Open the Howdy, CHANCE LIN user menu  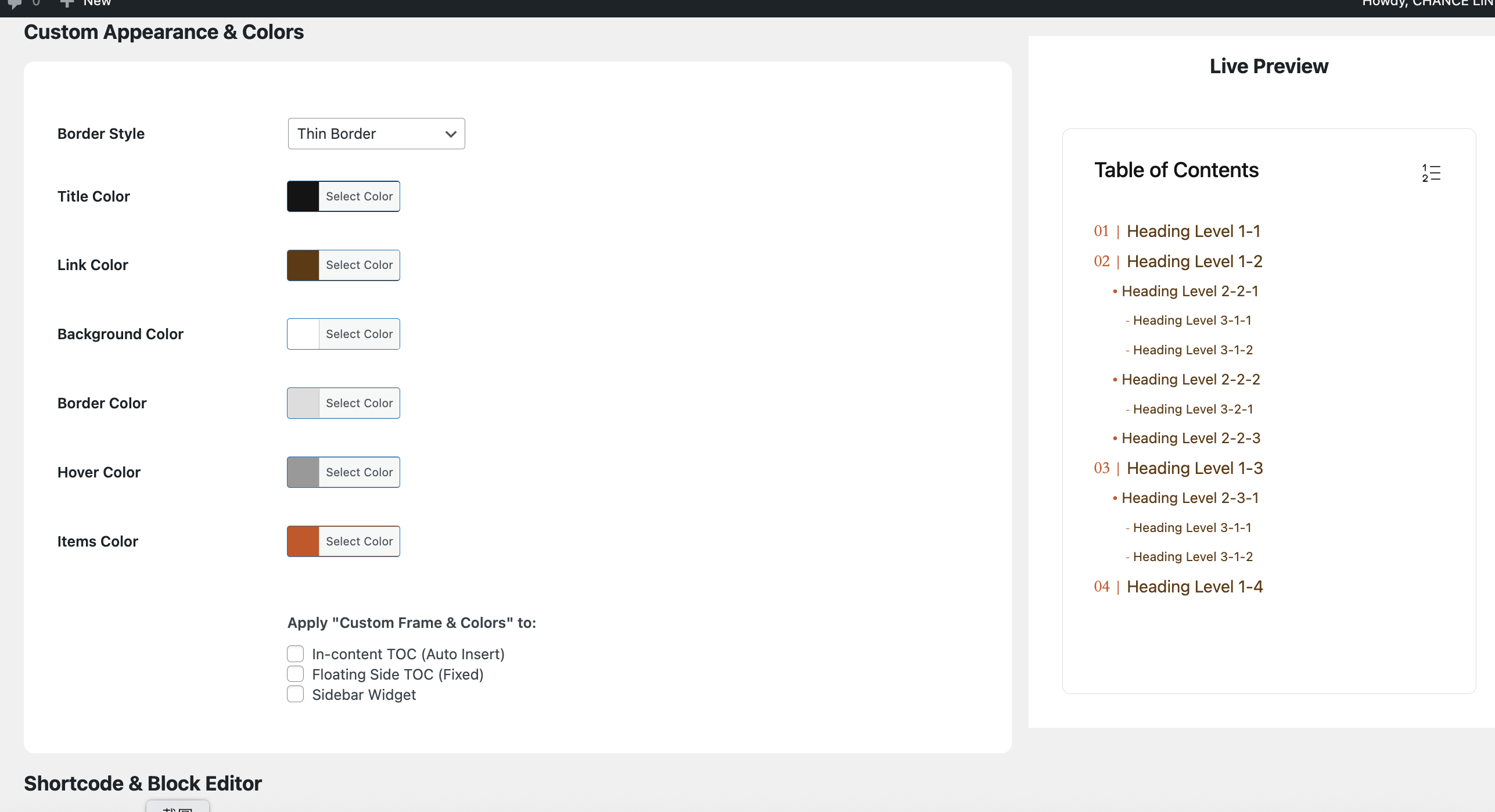coord(1435,3)
